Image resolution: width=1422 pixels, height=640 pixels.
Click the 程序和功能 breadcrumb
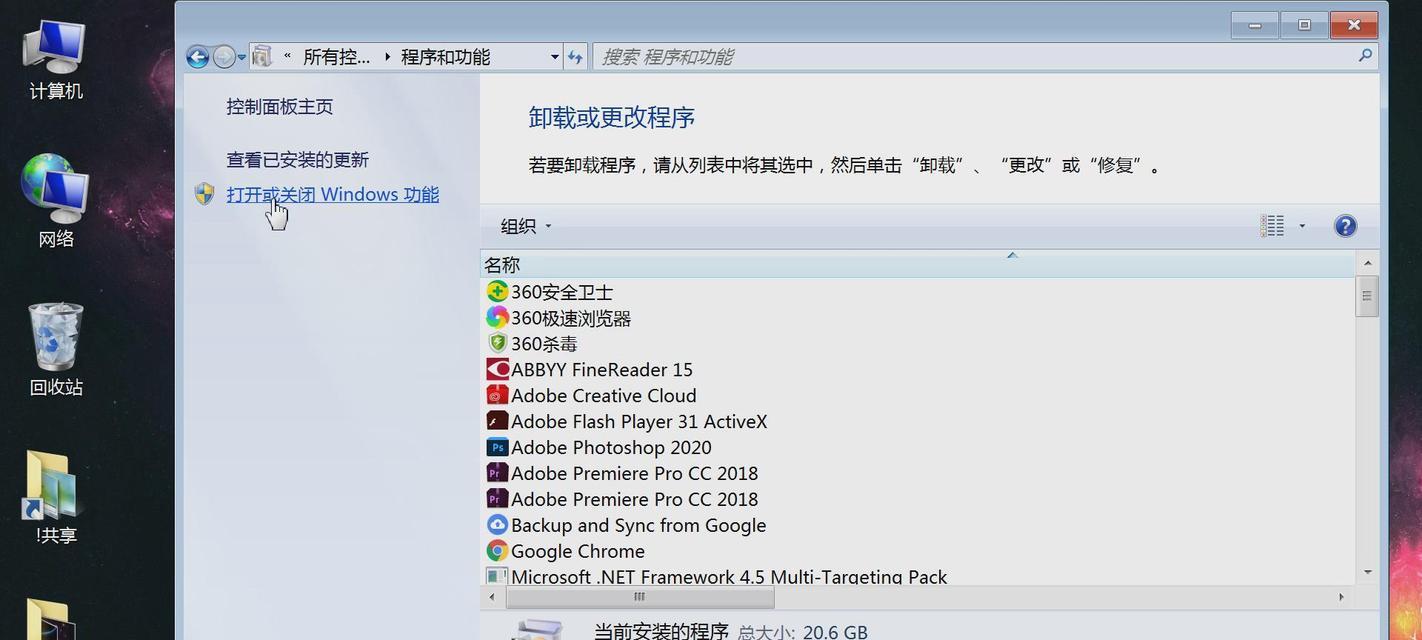click(446, 57)
